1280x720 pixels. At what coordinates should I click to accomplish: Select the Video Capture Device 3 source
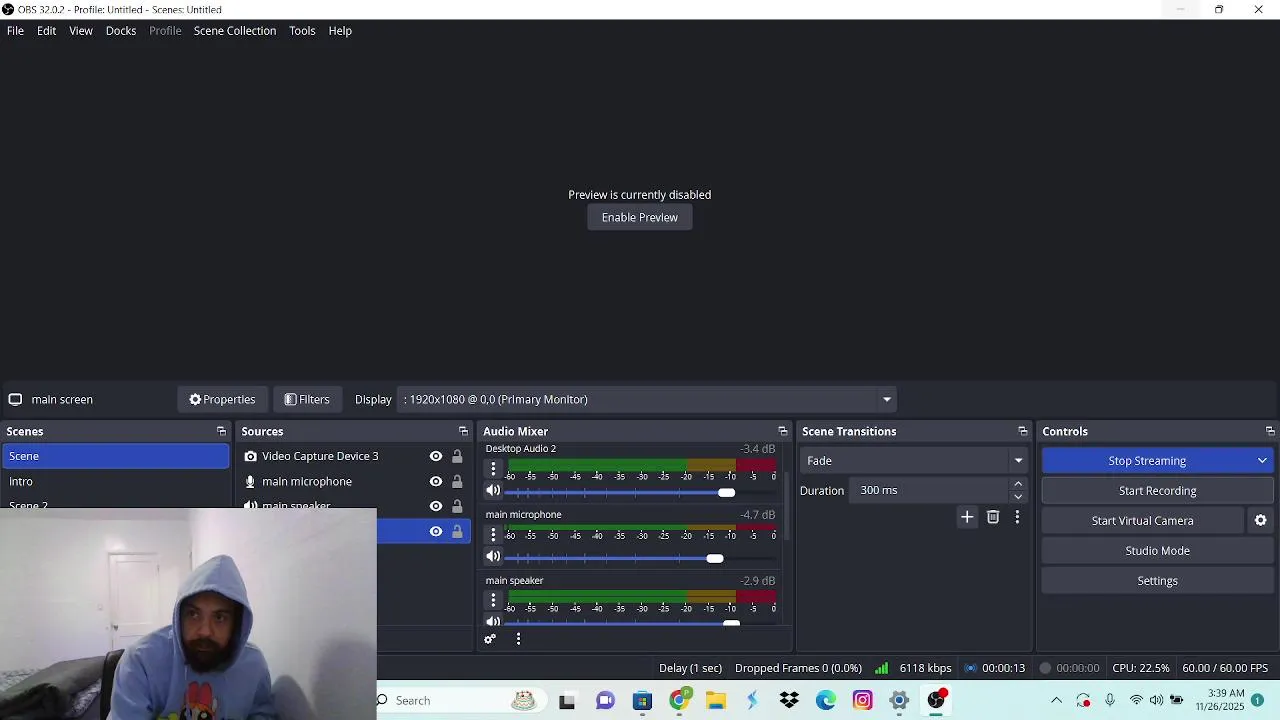320,456
